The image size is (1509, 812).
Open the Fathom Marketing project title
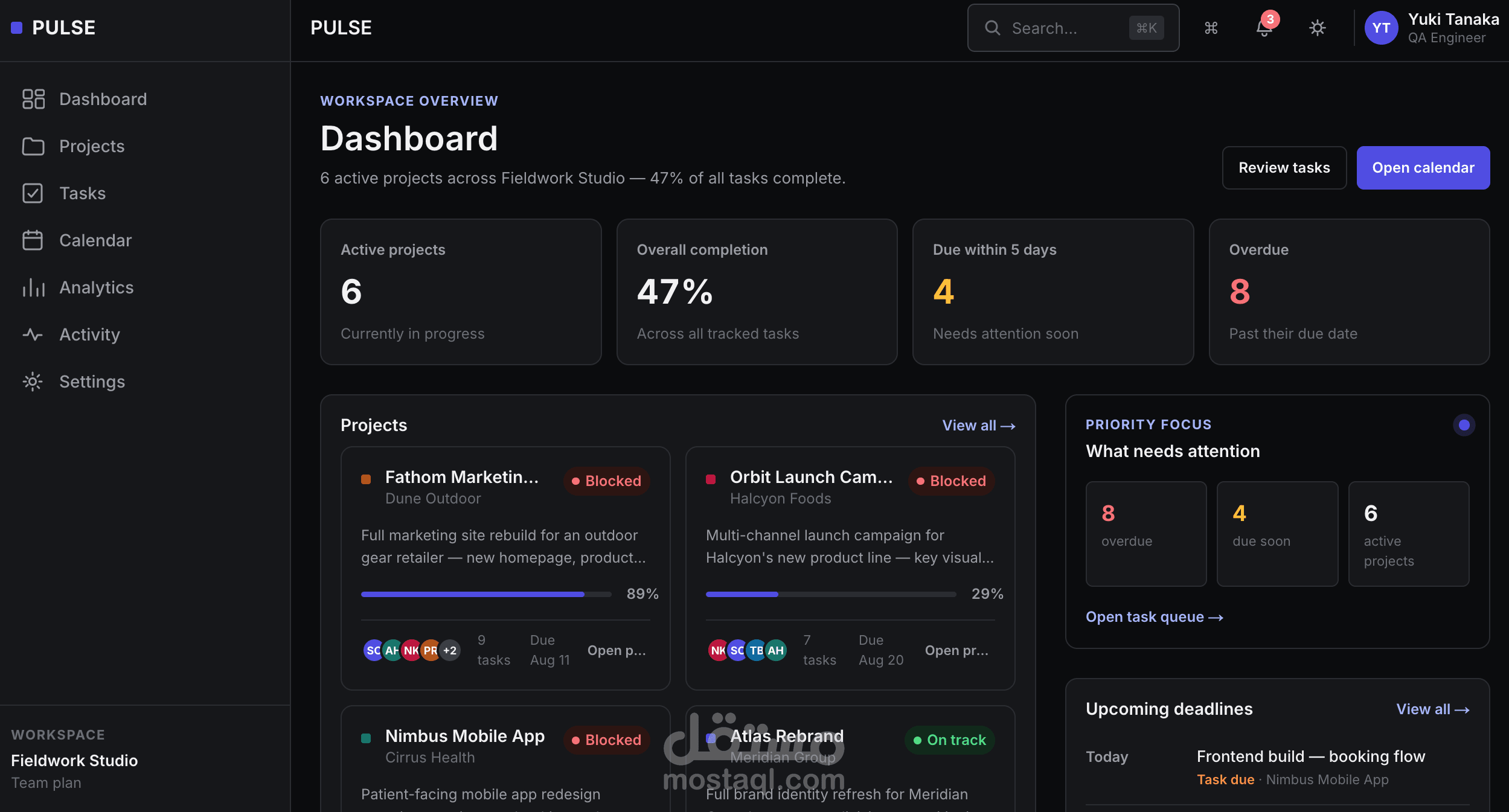[x=462, y=477]
